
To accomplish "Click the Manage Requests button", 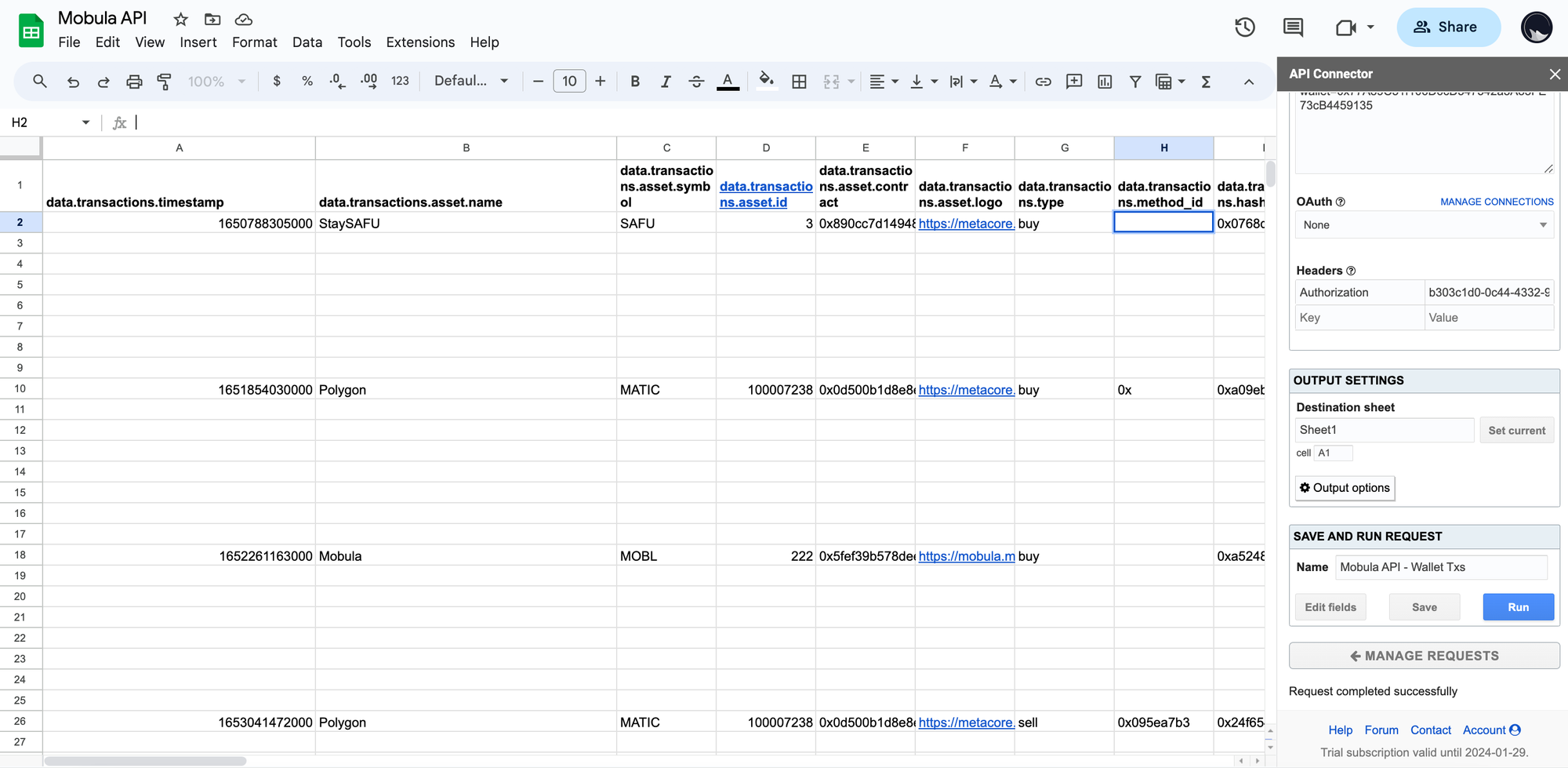I will [1424, 656].
